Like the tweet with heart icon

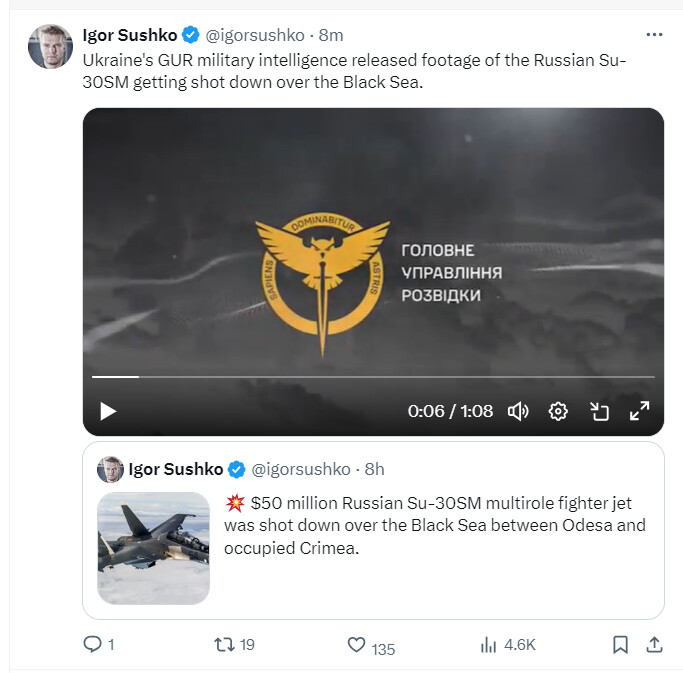tap(356, 645)
